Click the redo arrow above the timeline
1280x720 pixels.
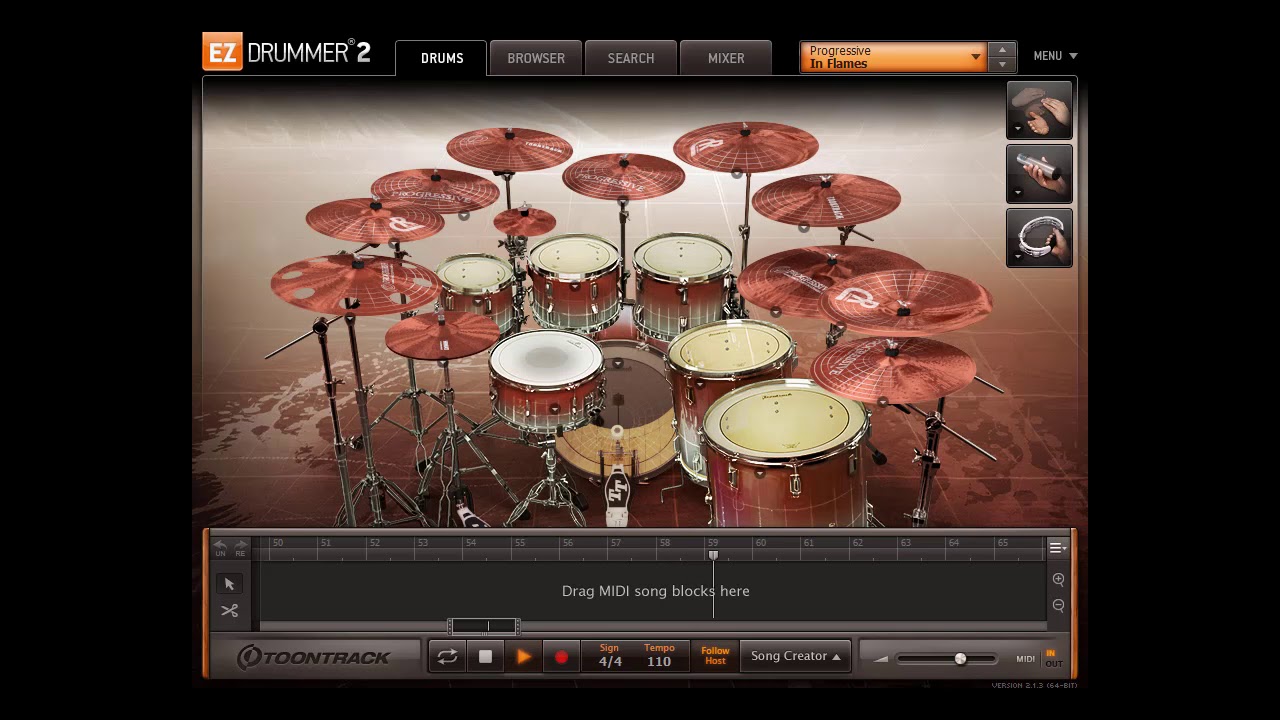click(x=240, y=546)
